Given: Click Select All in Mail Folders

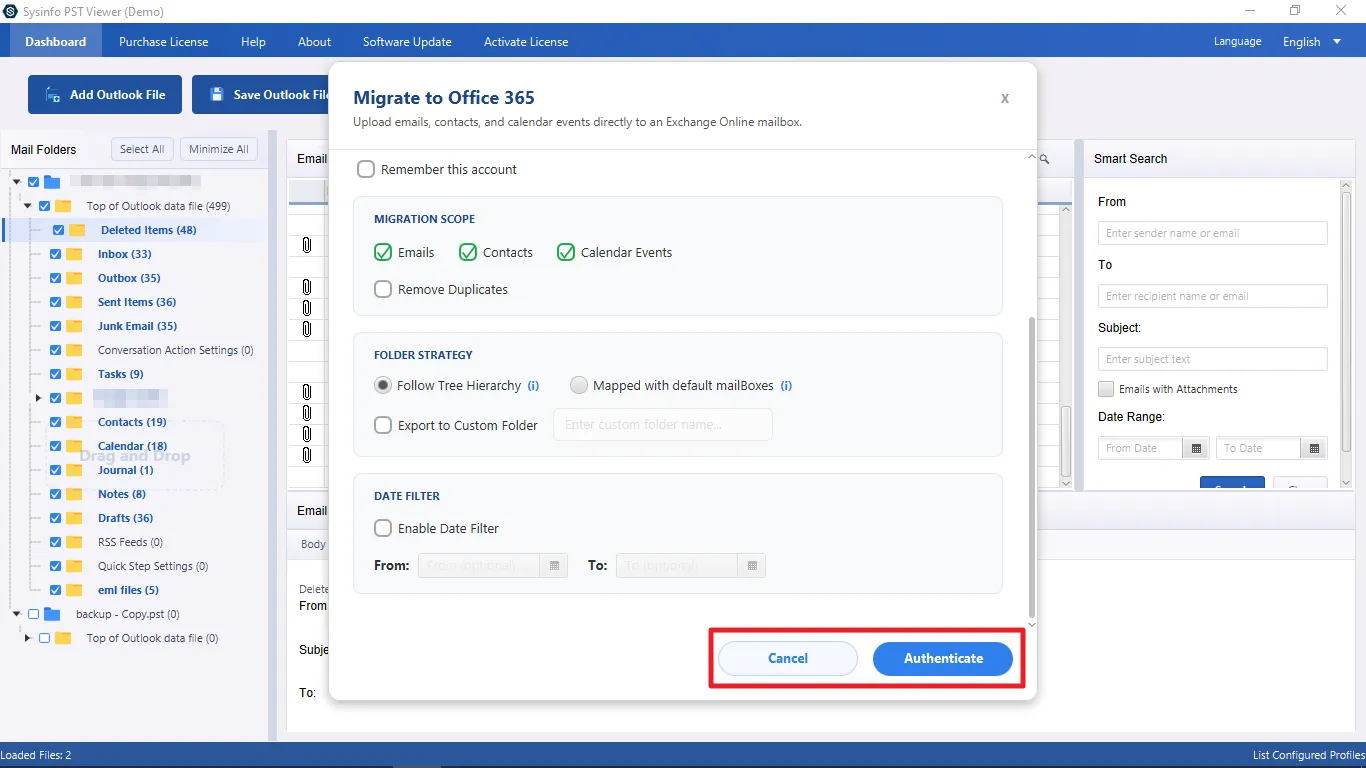Looking at the screenshot, I should 142,149.
